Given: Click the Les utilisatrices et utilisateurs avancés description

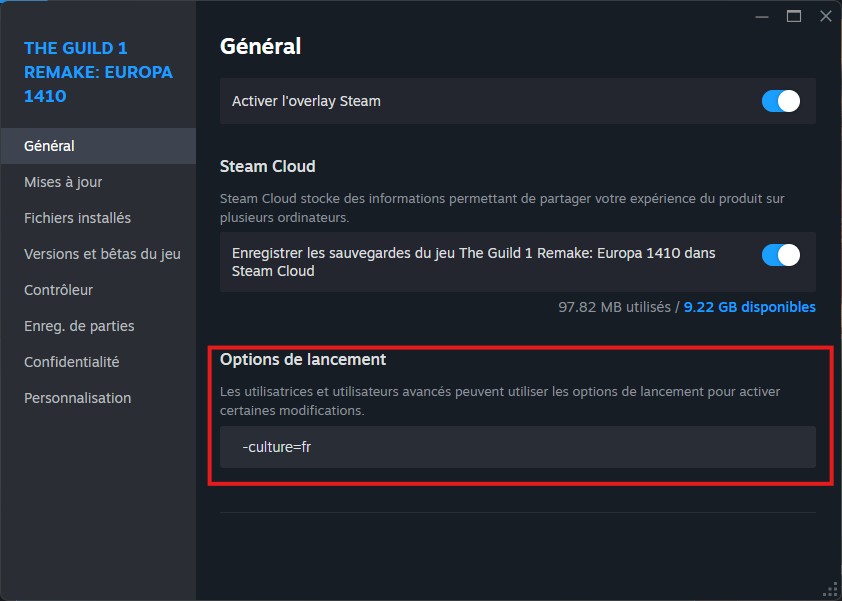Looking at the screenshot, I should pos(500,401).
